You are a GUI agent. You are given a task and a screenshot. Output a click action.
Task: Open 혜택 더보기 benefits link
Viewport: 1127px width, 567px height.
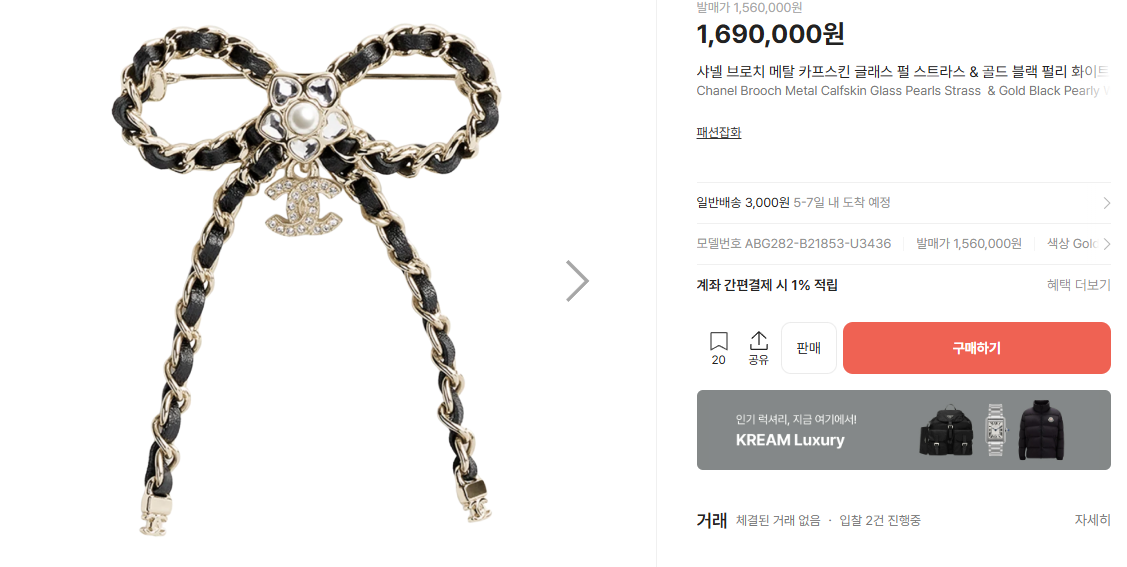coord(1078,285)
